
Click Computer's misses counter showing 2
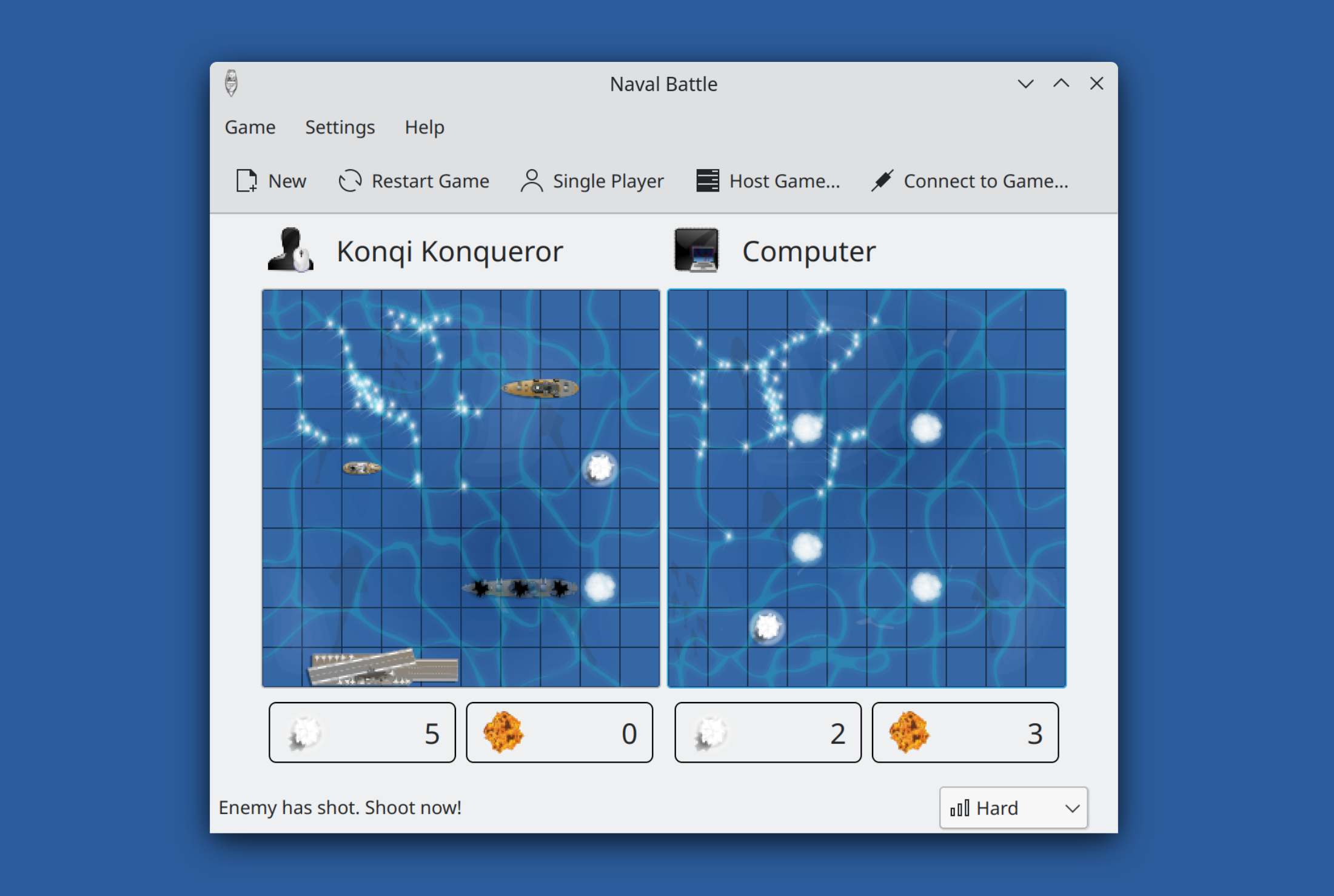tap(768, 732)
